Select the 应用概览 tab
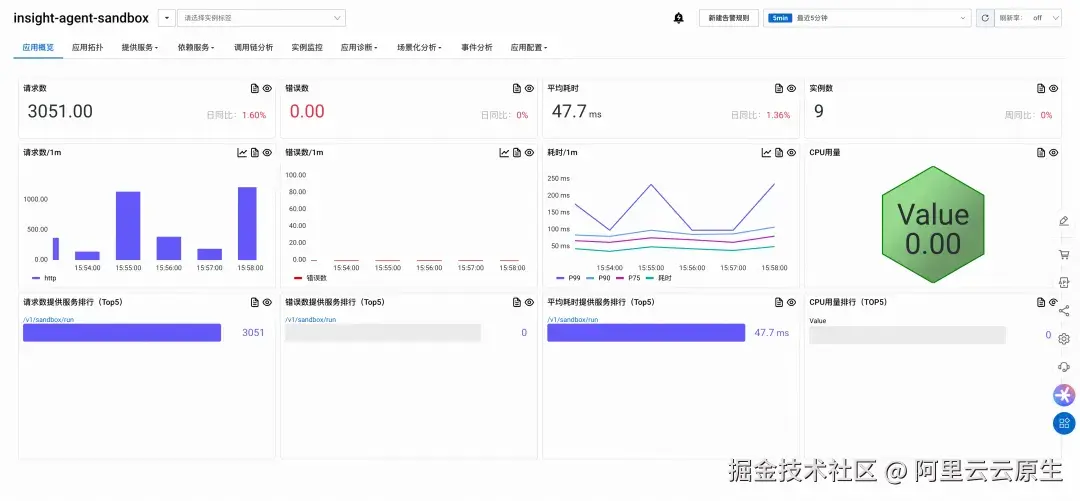1080x501 pixels. 38,48
